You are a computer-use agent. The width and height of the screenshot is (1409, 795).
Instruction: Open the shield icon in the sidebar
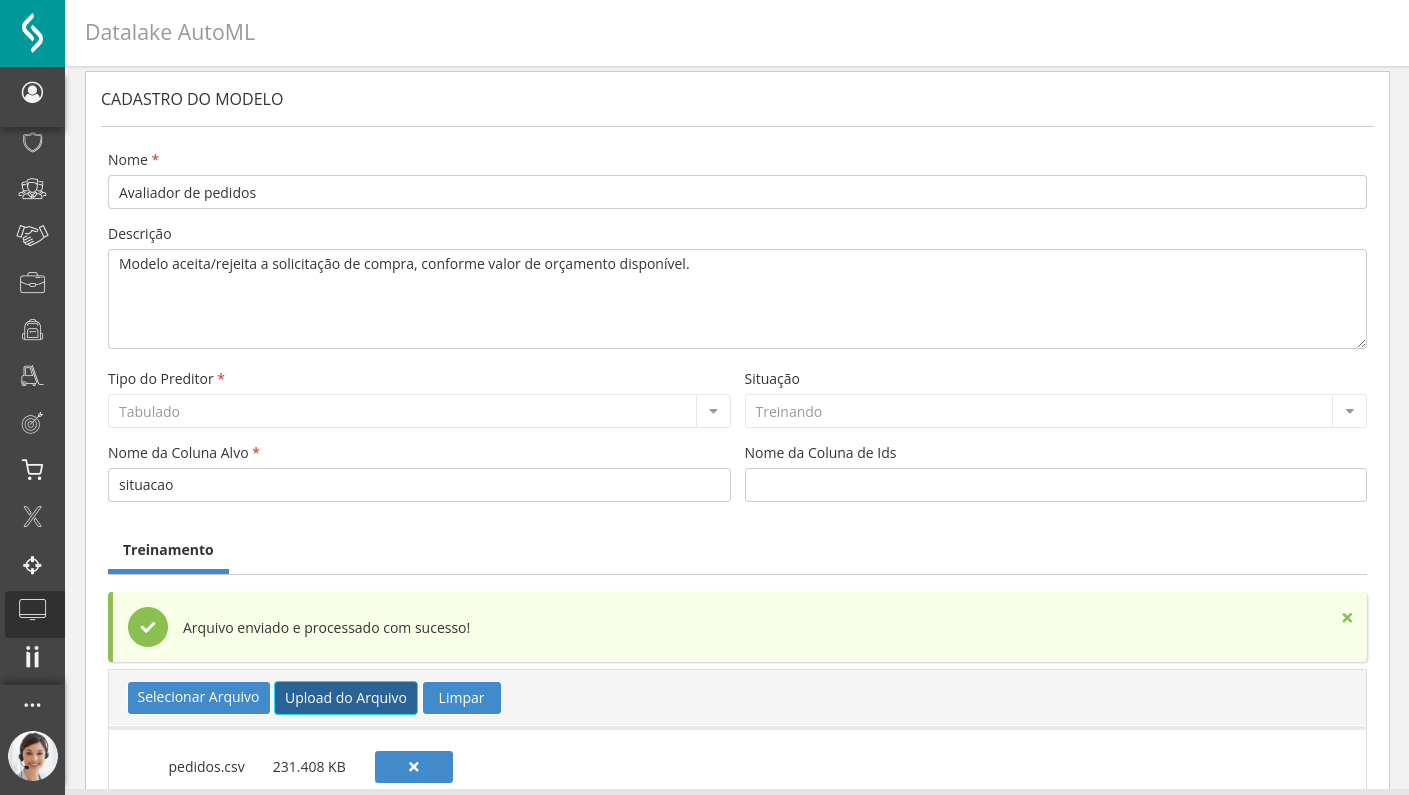[32, 142]
